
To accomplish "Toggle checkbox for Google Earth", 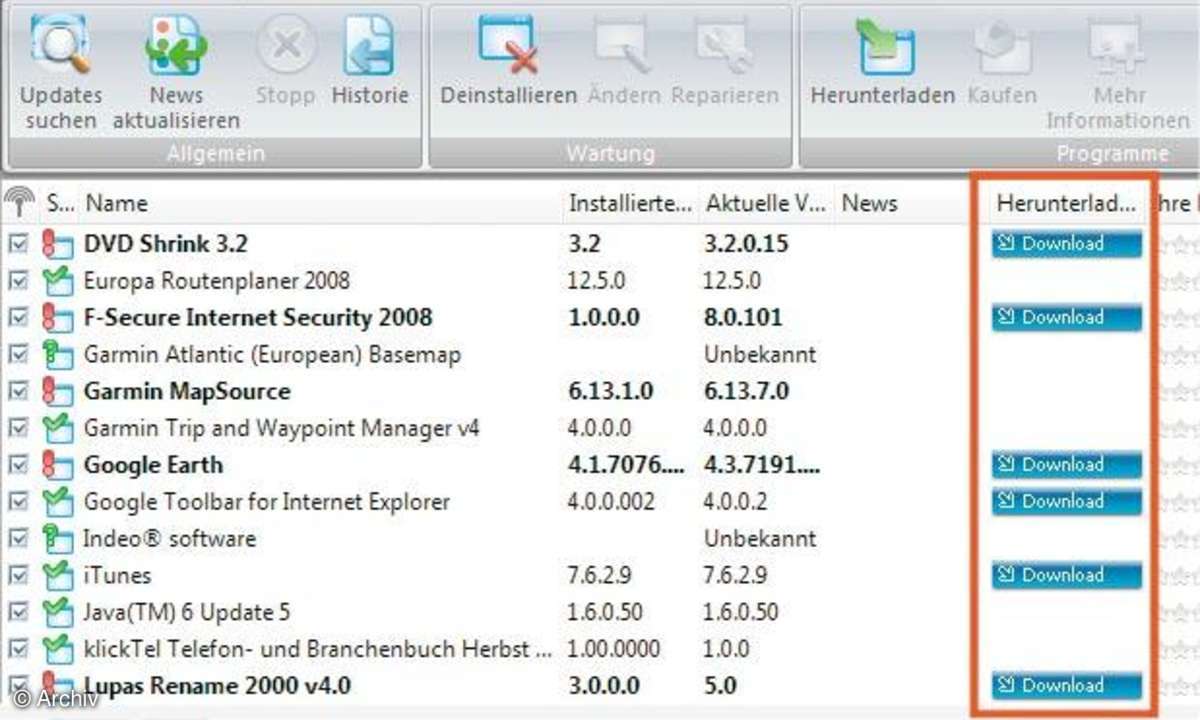I will click(x=19, y=465).
